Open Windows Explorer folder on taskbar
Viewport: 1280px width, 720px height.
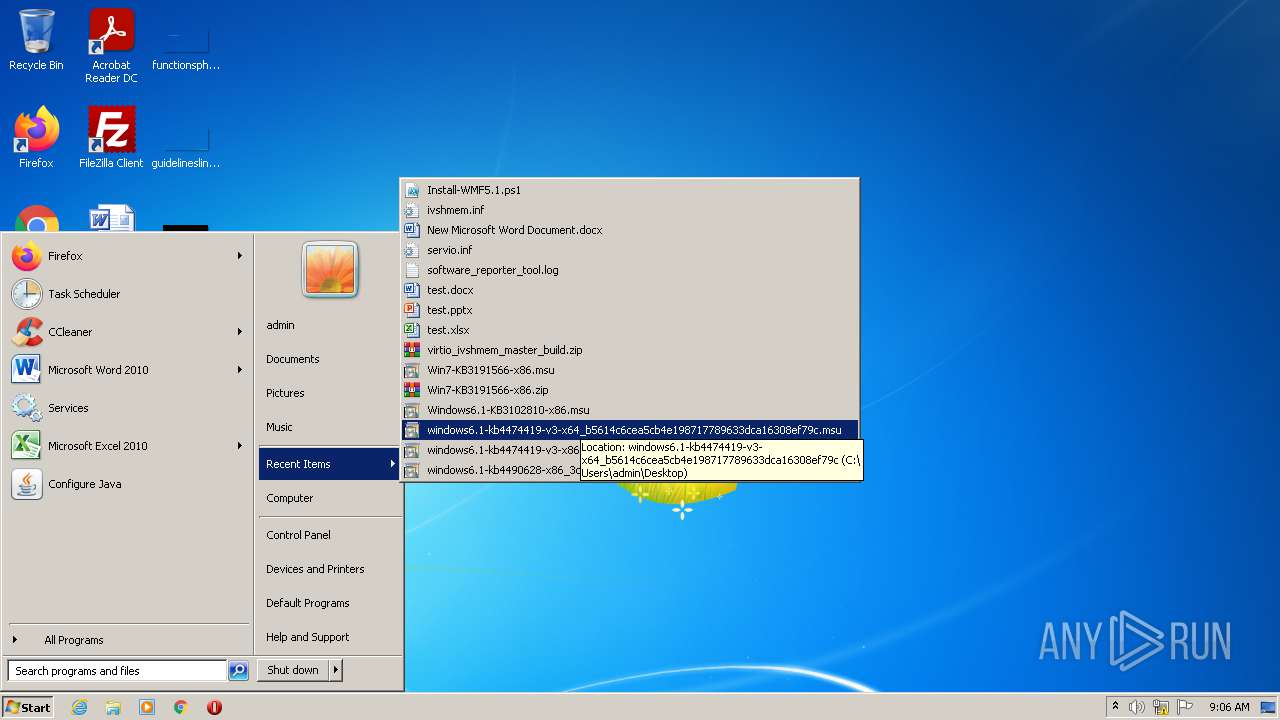pos(113,707)
